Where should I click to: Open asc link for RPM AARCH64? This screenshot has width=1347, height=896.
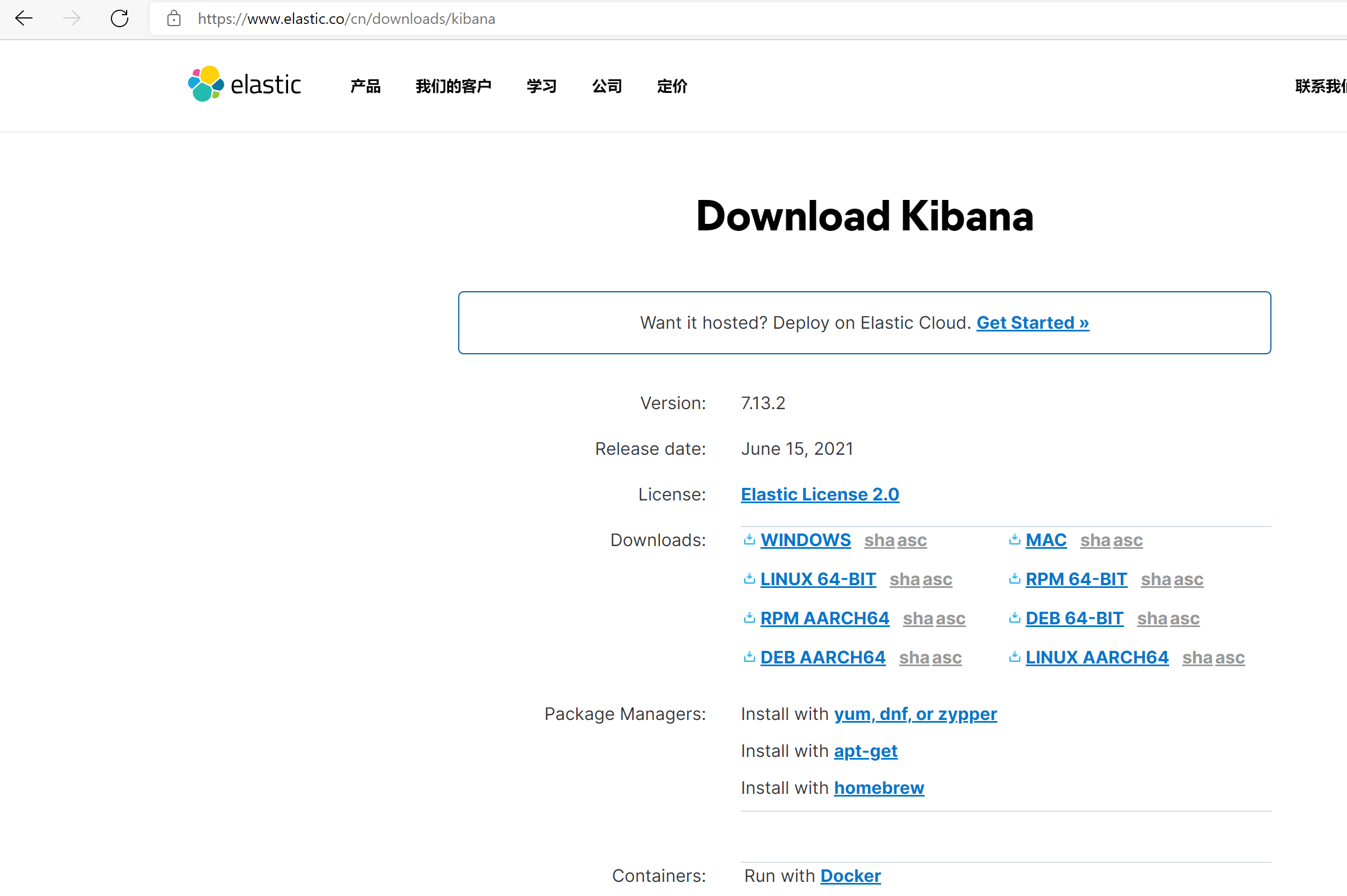(x=950, y=618)
